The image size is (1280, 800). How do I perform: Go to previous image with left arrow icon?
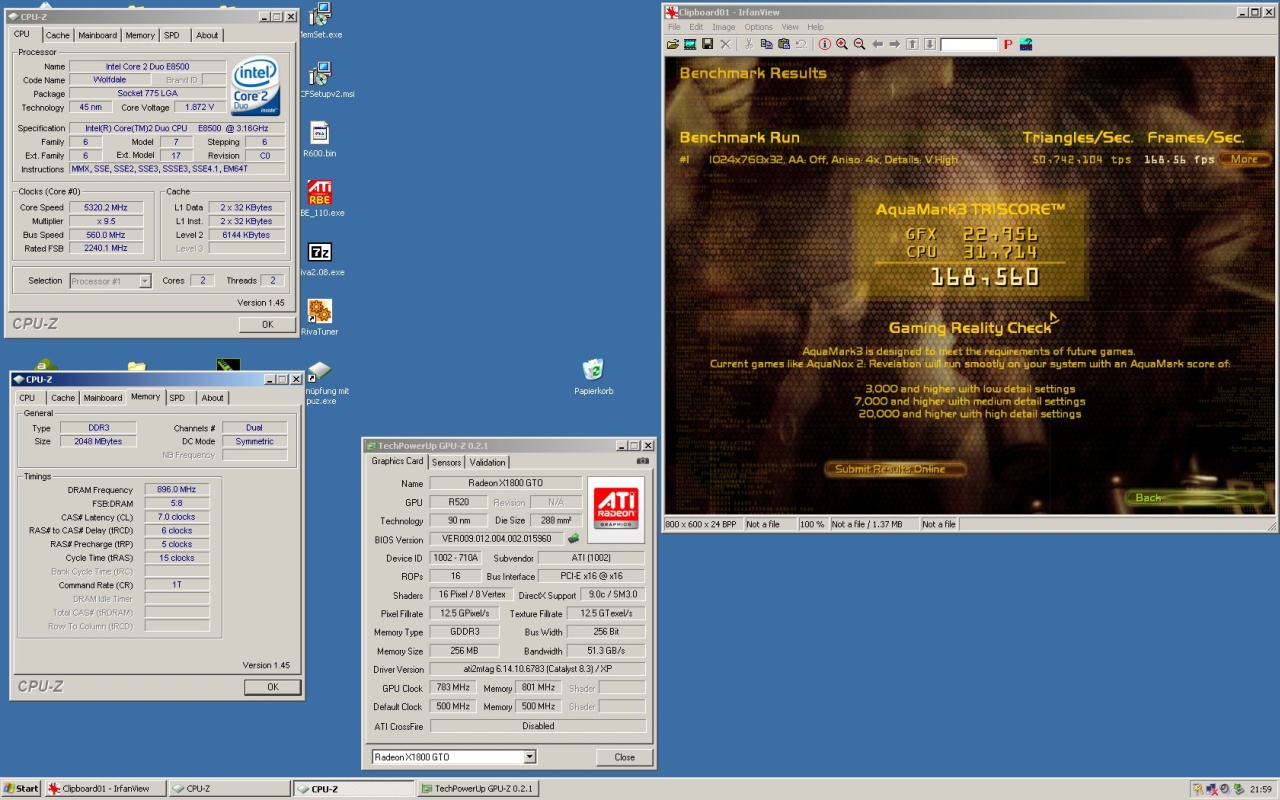[877, 44]
